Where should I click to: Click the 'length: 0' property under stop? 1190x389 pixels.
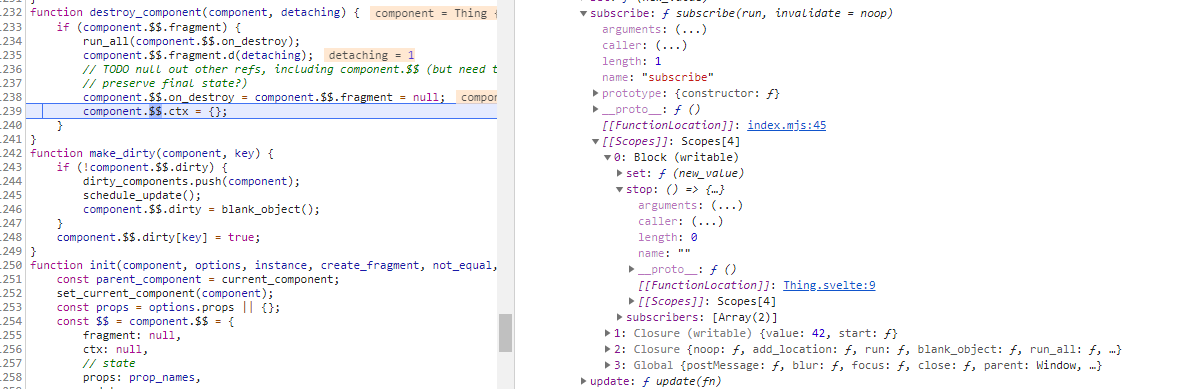click(668, 237)
